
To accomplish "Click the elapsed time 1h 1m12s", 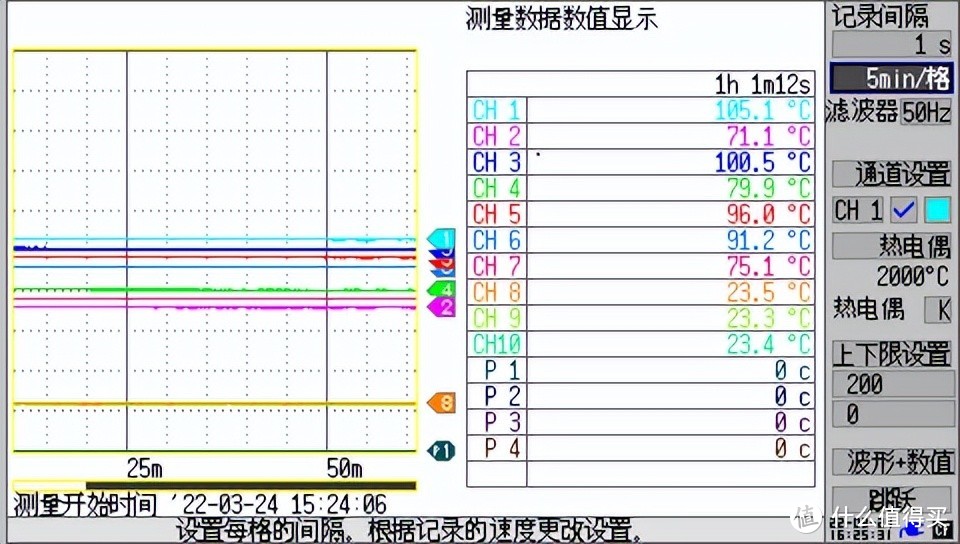I will 762,84.
